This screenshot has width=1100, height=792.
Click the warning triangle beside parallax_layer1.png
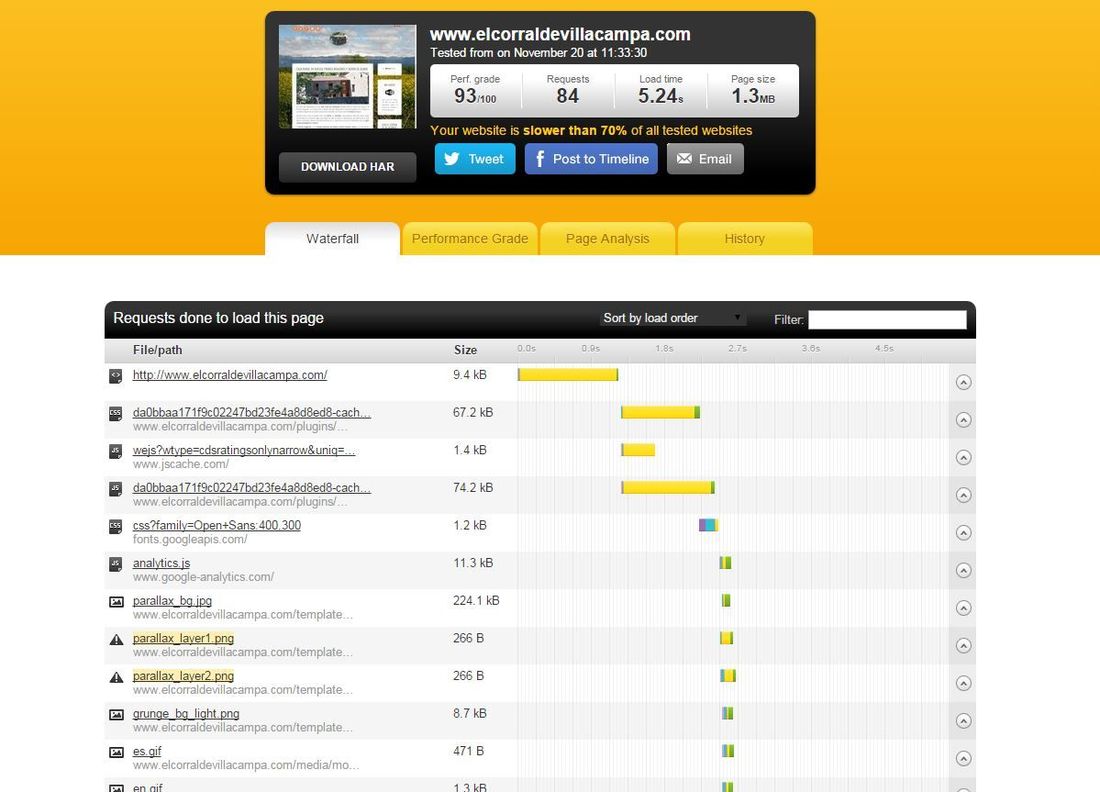point(116,640)
